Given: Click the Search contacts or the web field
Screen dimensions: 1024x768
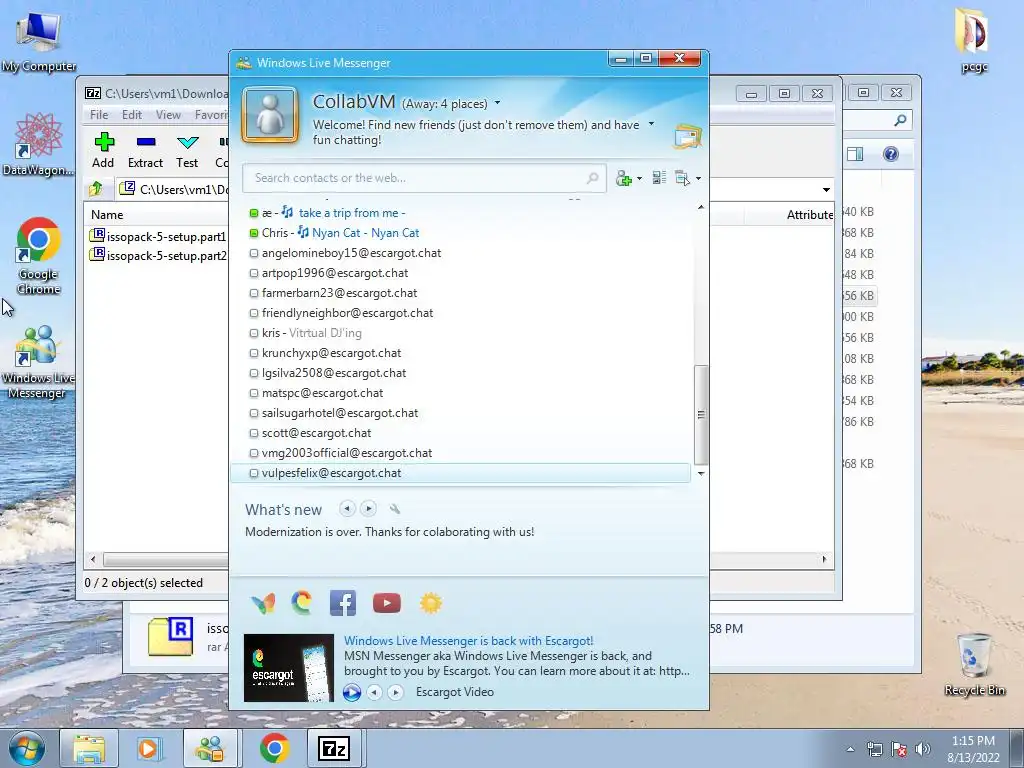Looking at the screenshot, I should [424, 178].
